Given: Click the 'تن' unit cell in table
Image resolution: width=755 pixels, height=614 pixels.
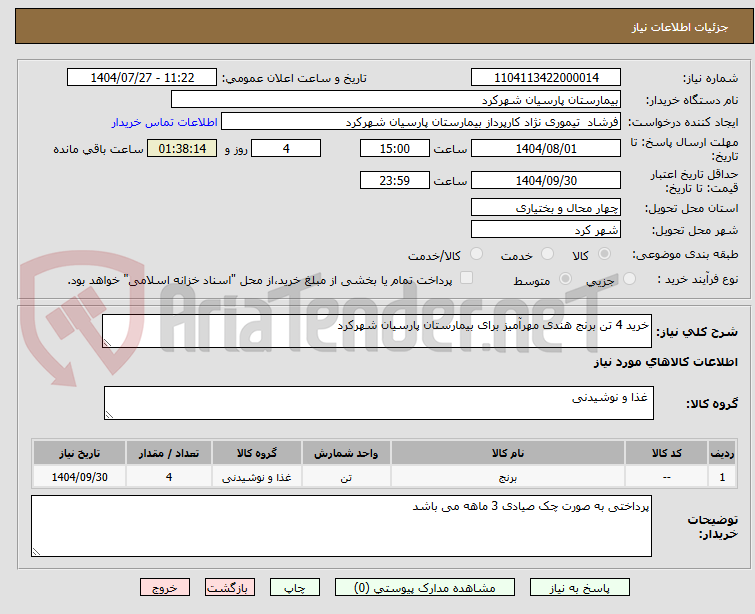Looking at the screenshot, I should pyautogui.click(x=346, y=477).
